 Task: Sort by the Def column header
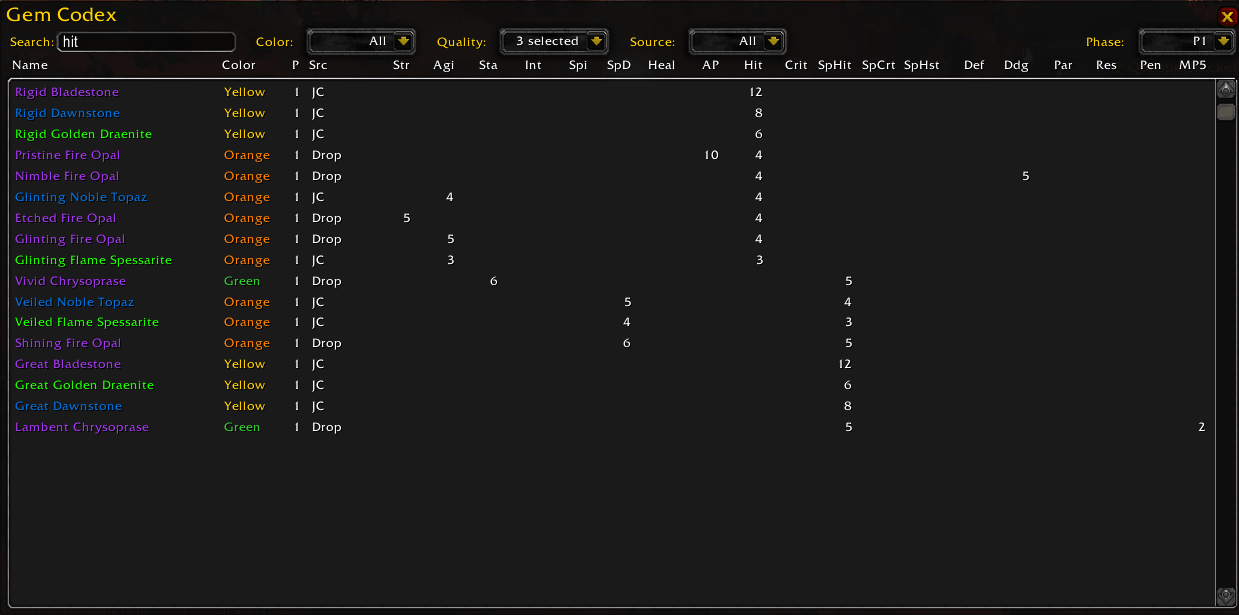(974, 65)
